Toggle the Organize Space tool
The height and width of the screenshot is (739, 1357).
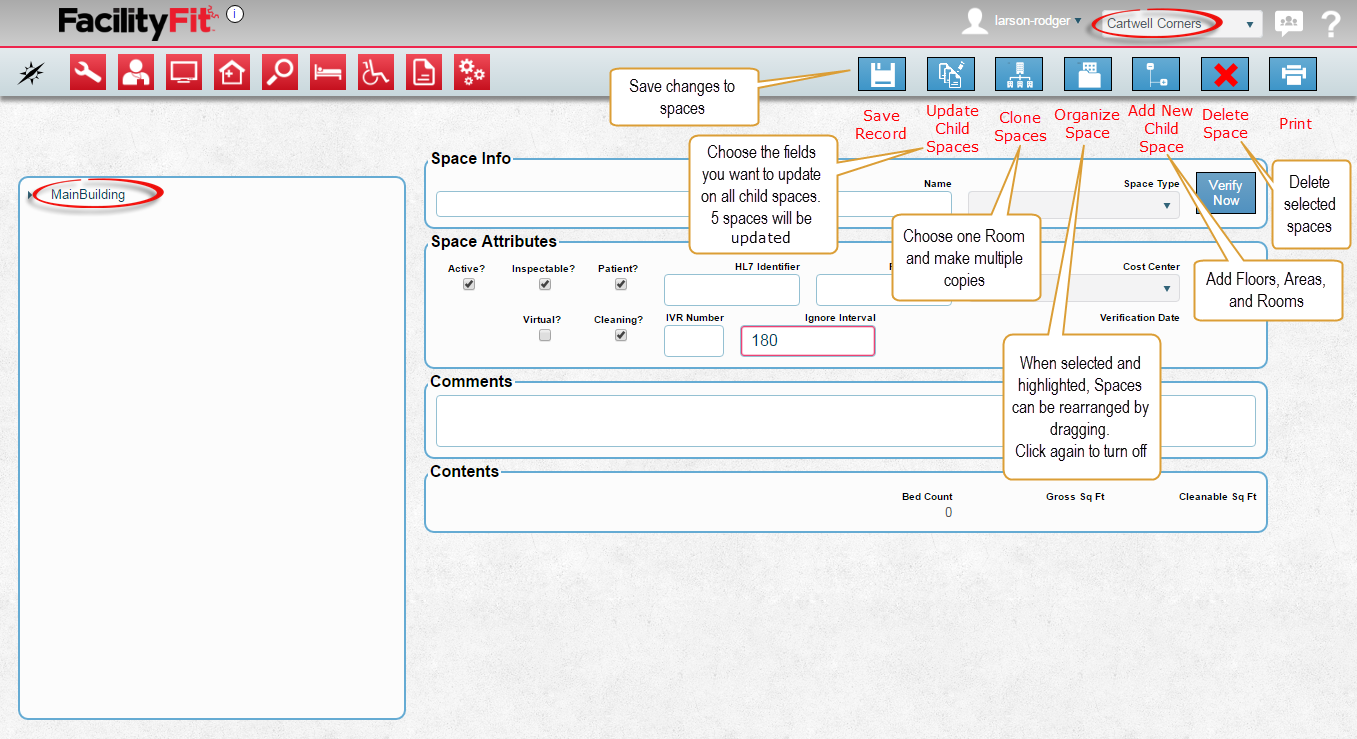tap(1087, 75)
